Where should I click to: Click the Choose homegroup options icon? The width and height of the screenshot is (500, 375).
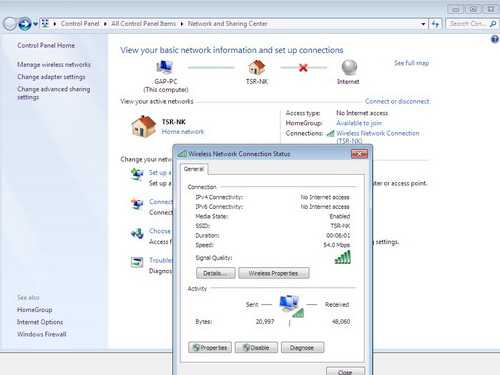coord(137,233)
